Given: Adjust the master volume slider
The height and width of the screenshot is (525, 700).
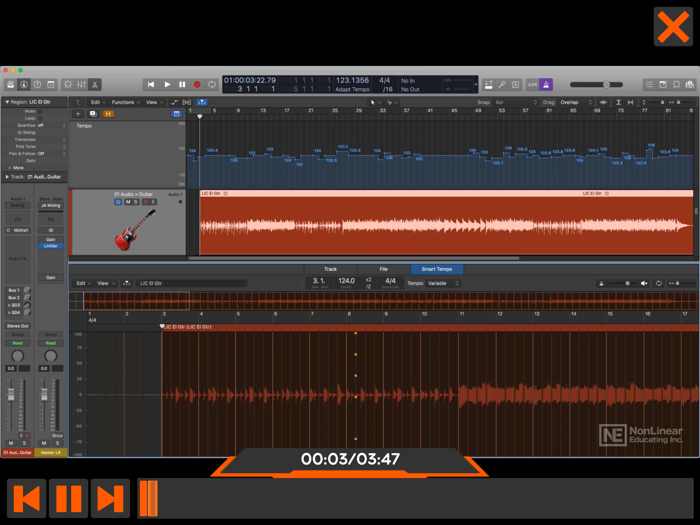Looking at the screenshot, I should [x=596, y=84].
